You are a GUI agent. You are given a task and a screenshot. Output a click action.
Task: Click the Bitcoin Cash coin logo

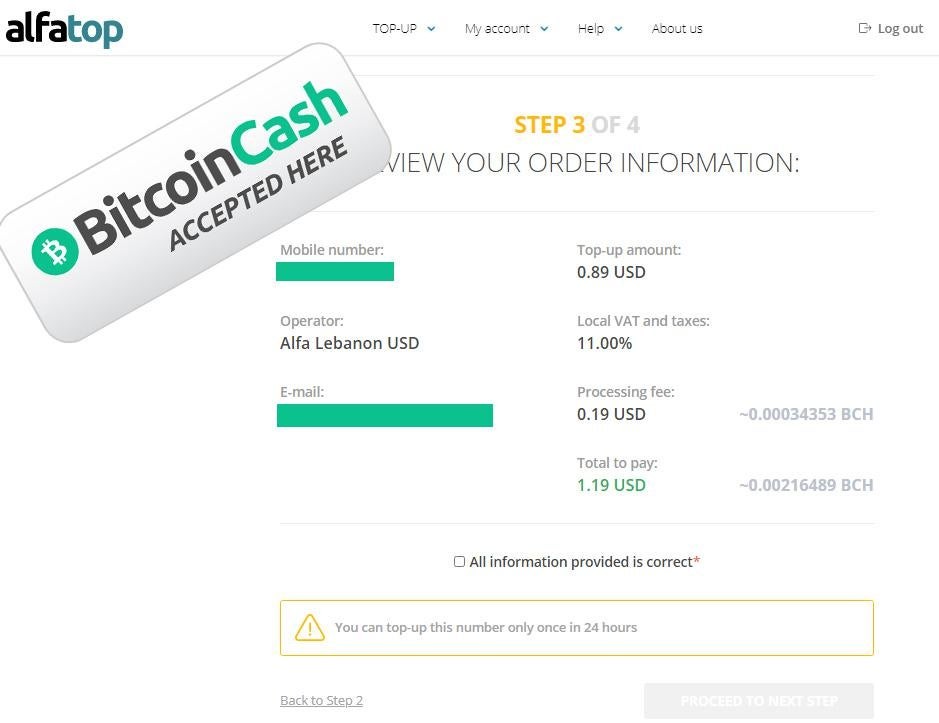tap(55, 252)
